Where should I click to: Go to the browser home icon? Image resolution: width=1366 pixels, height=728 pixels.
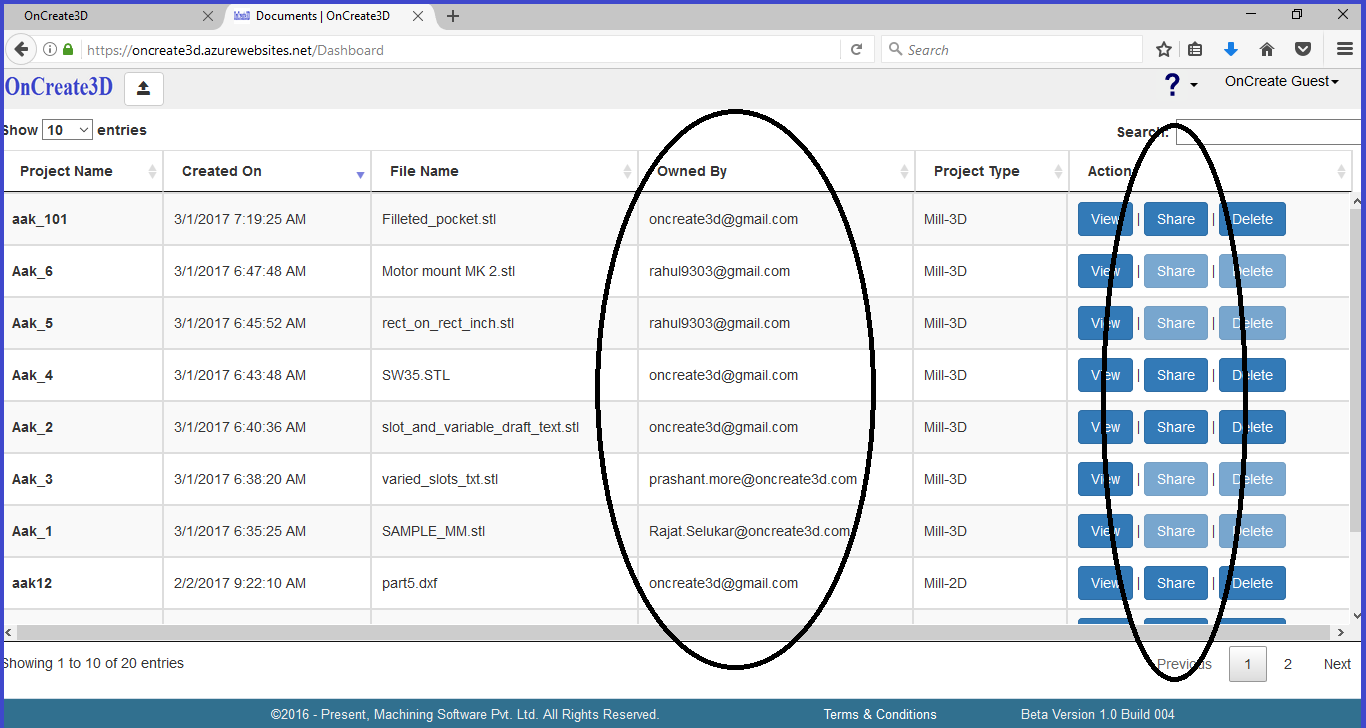[x=1267, y=50]
